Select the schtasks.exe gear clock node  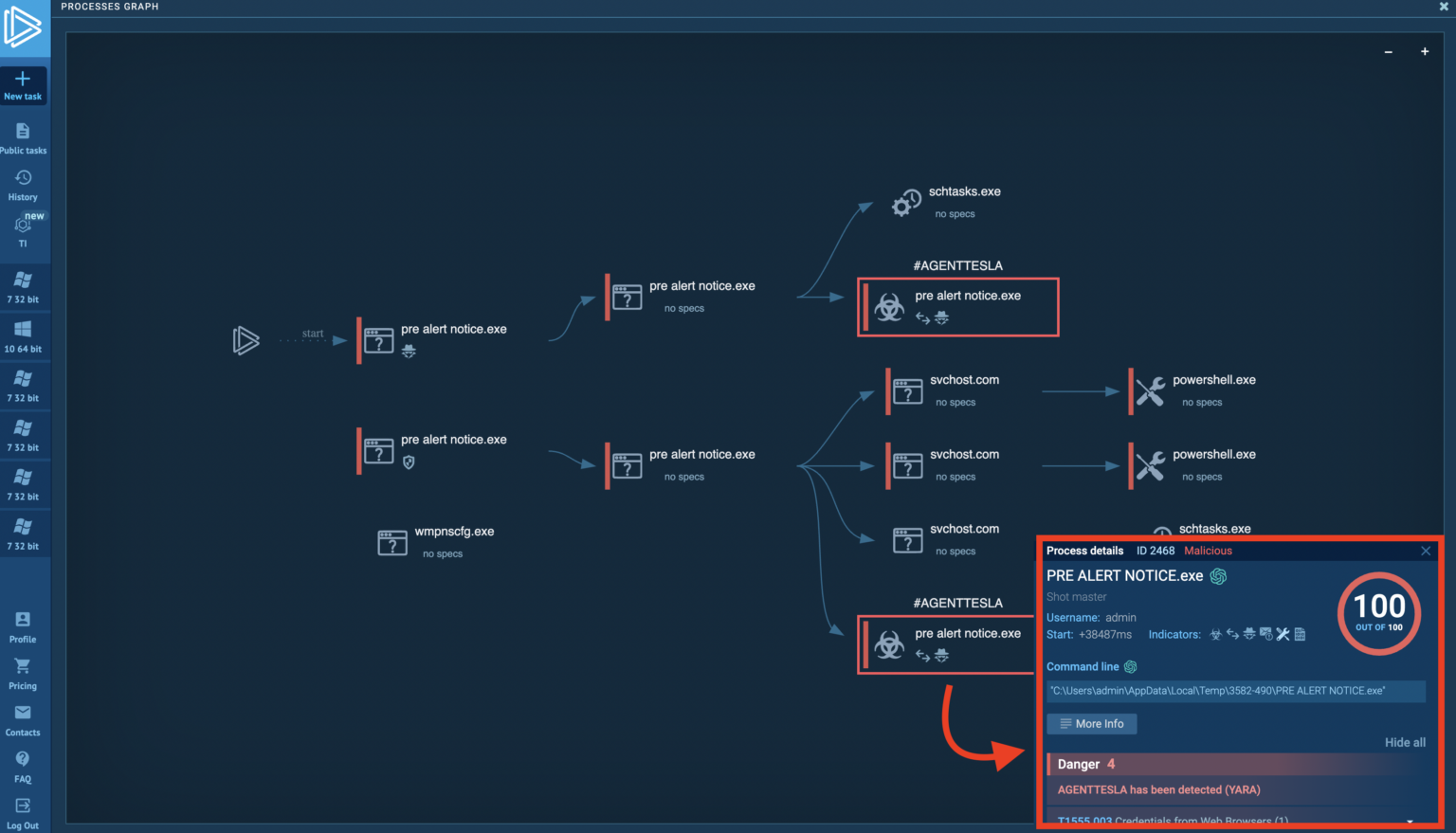pos(906,203)
